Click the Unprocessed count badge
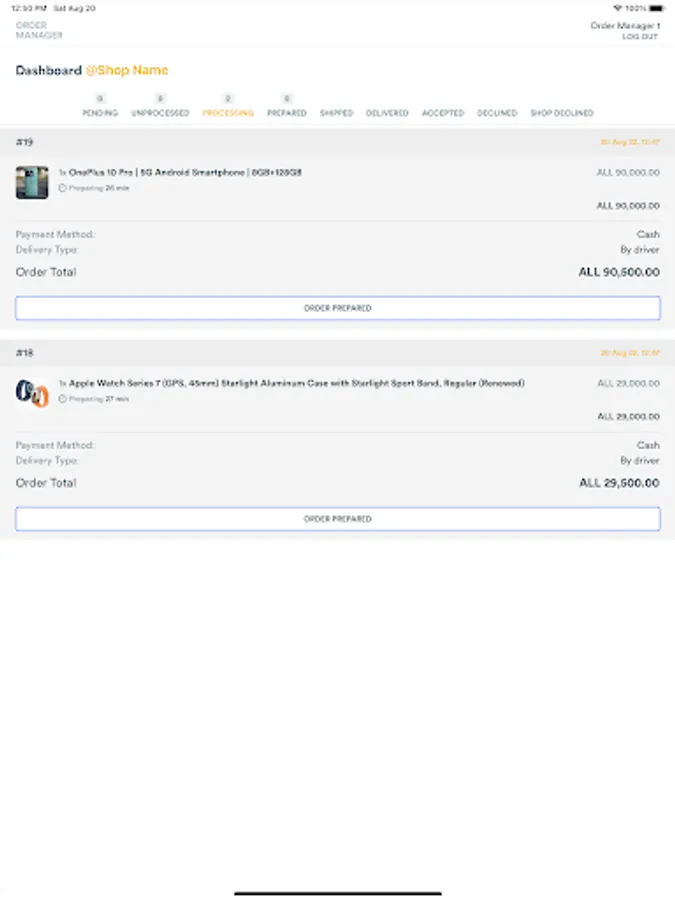Viewport: 675px width, 900px height. click(160, 99)
